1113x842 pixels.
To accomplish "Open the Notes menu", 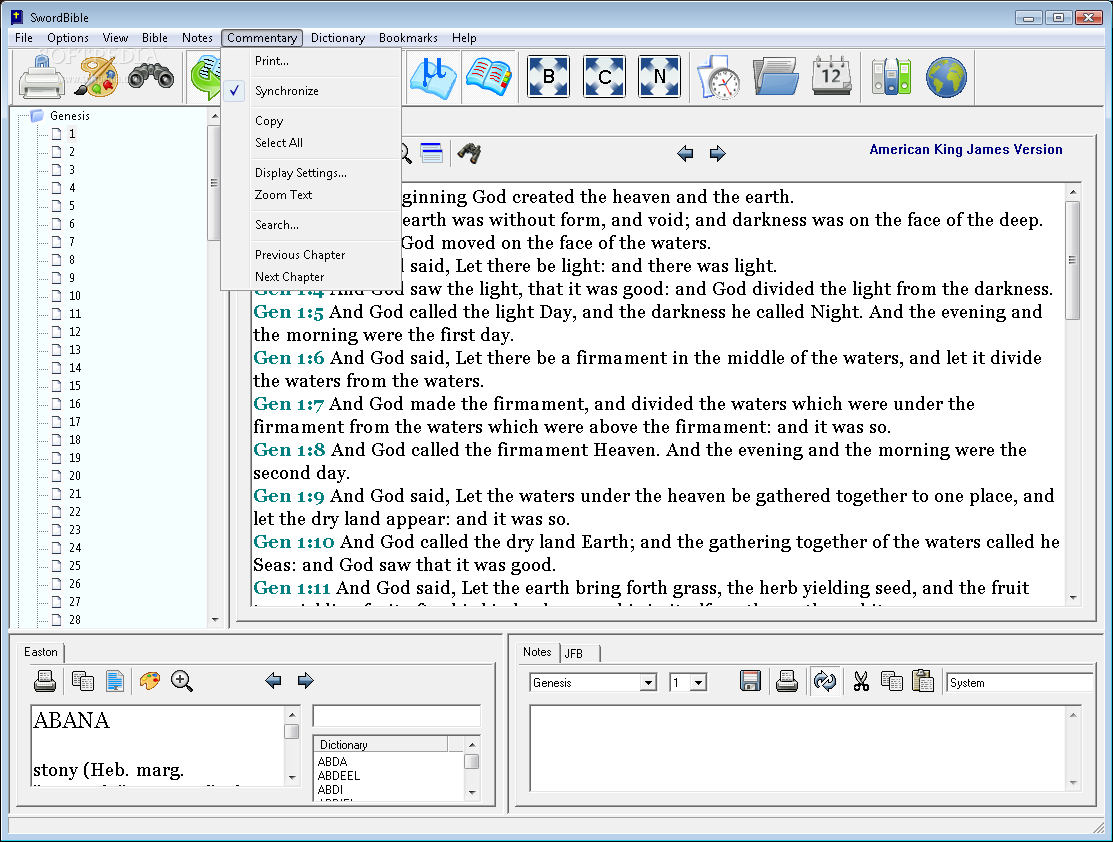I will click(197, 38).
